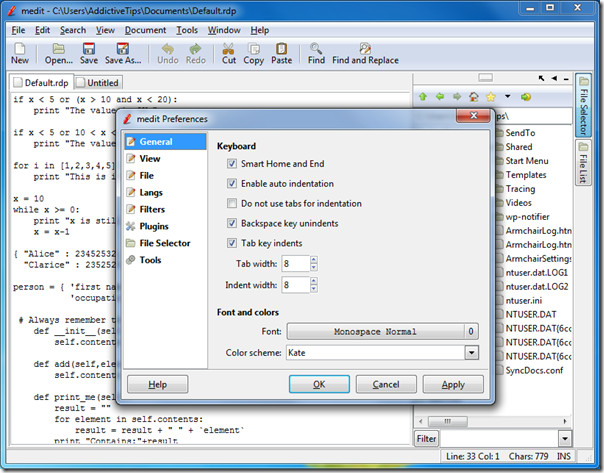Click the Indent width input field

coord(295,285)
